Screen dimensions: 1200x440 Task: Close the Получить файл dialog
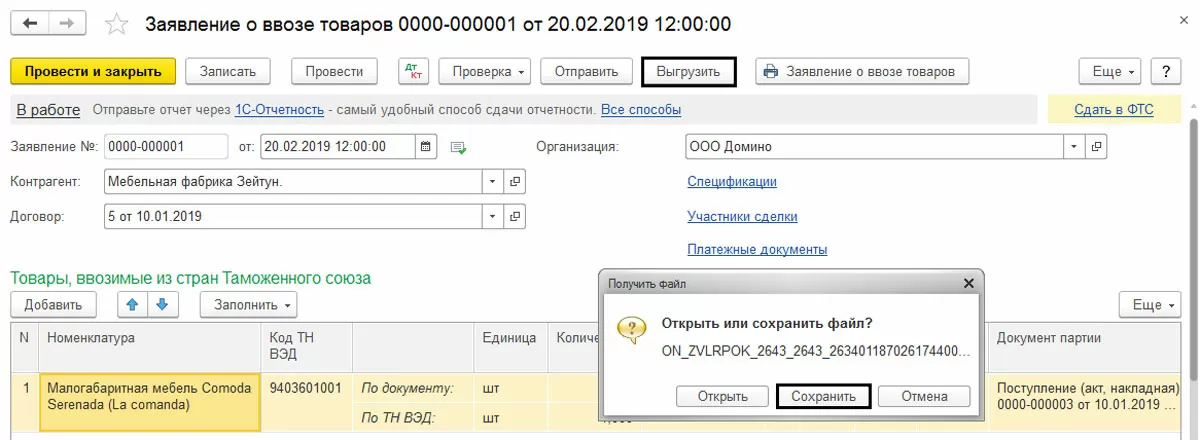click(x=967, y=283)
